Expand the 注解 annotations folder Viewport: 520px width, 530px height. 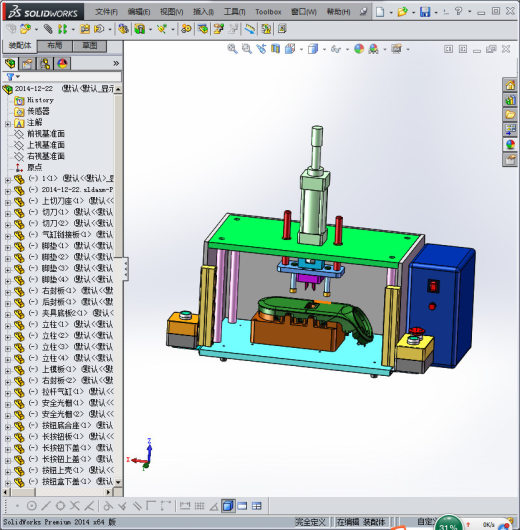(8, 124)
